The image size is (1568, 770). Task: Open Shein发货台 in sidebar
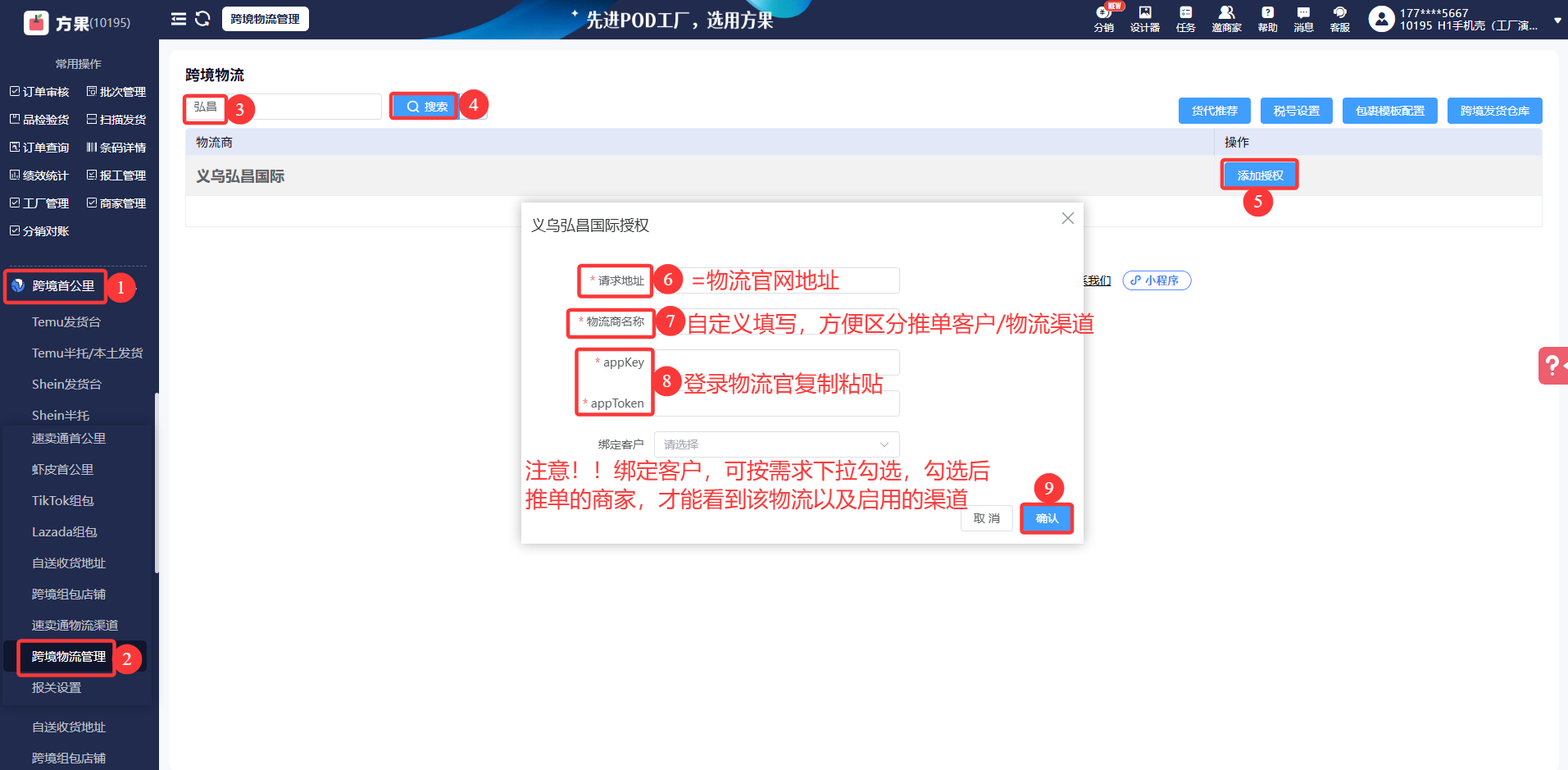[x=66, y=385]
